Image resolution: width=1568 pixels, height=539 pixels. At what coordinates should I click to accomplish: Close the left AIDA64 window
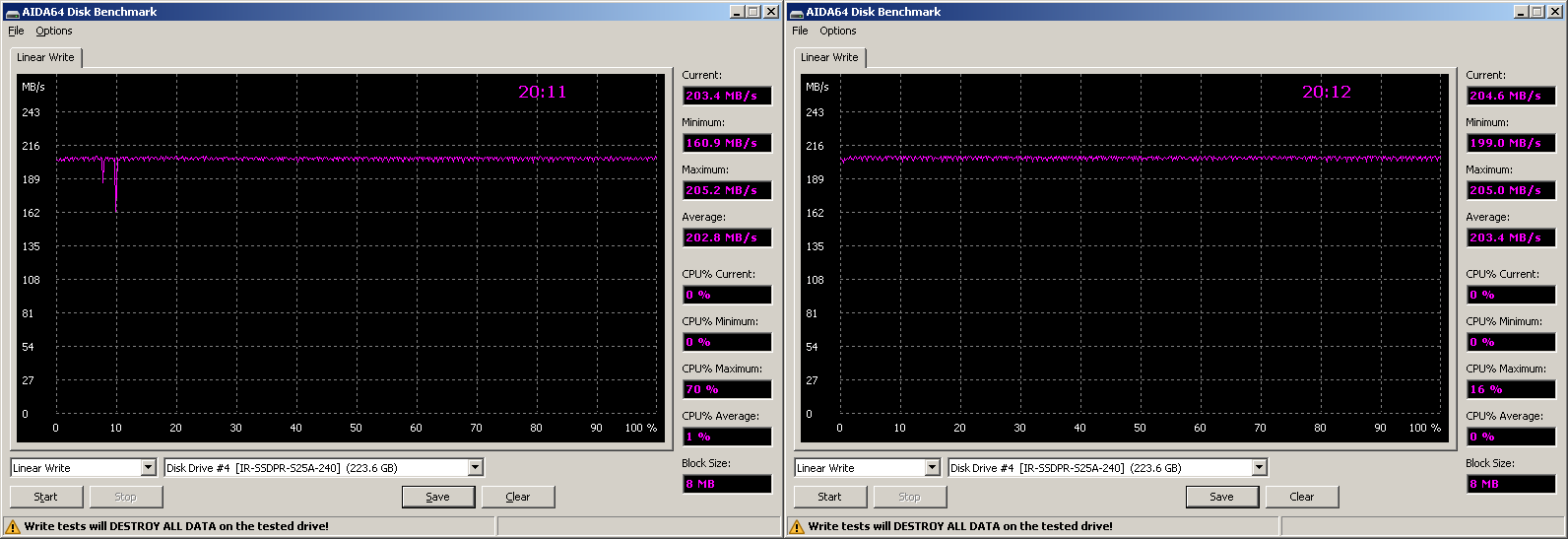770,12
